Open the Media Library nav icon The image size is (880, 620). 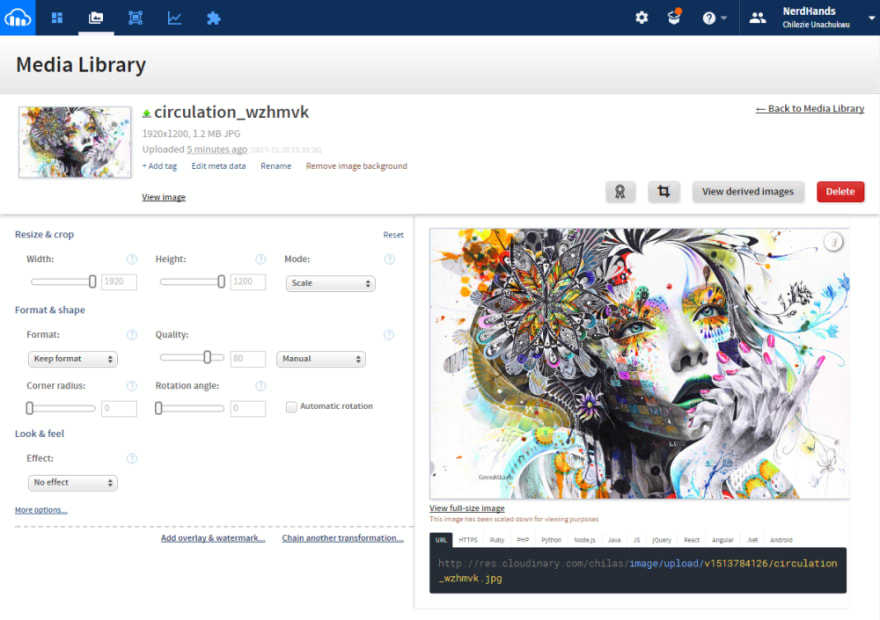click(96, 18)
